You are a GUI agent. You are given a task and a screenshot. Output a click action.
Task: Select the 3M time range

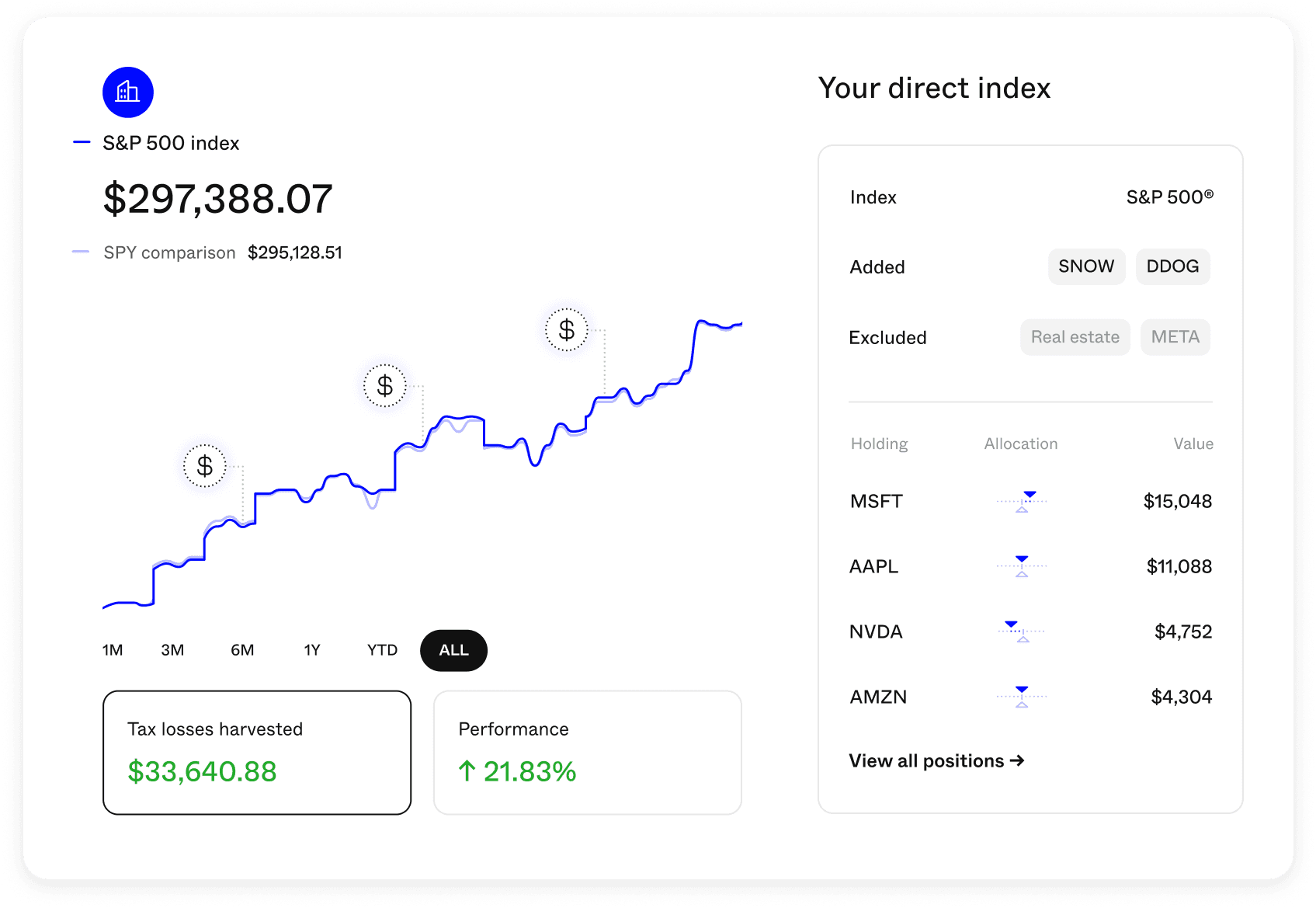[x=172, y=650]
